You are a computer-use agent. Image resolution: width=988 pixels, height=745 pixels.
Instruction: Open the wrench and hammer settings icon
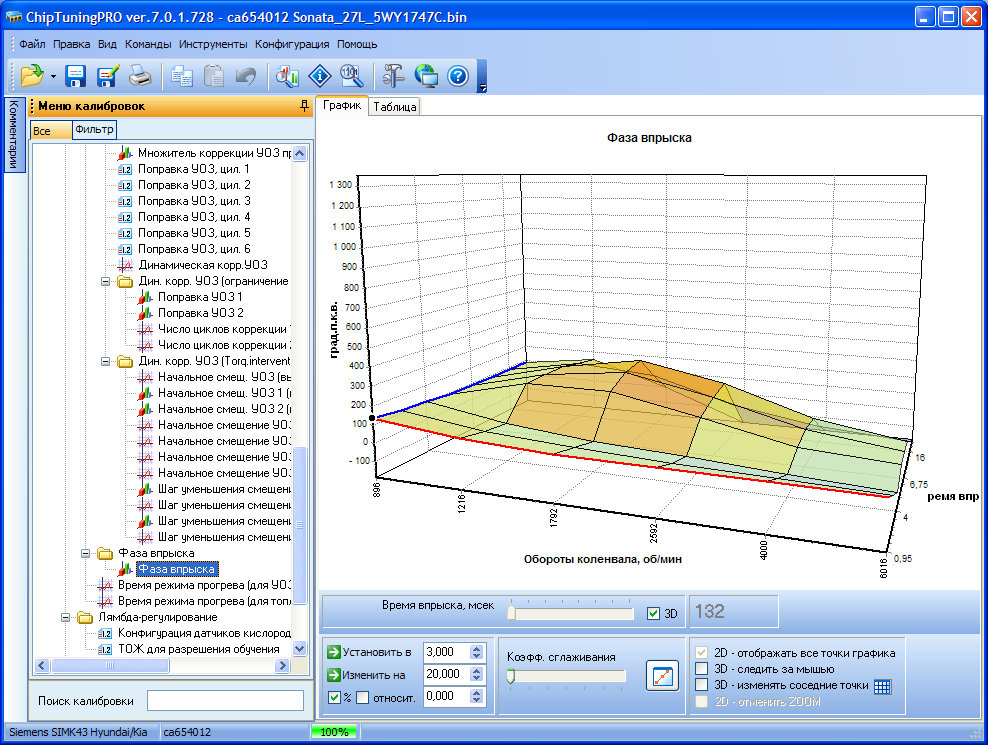pos(393,76)
